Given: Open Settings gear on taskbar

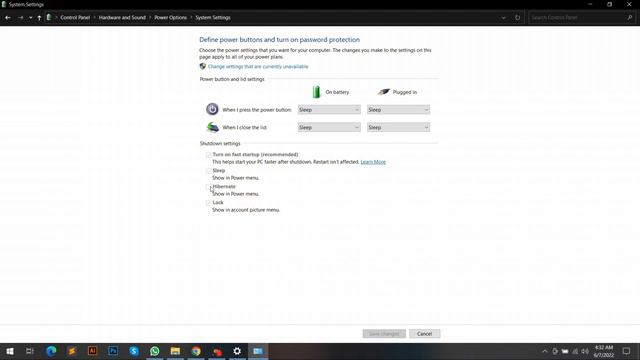Looking at the screenshot, I should point(237,351).
